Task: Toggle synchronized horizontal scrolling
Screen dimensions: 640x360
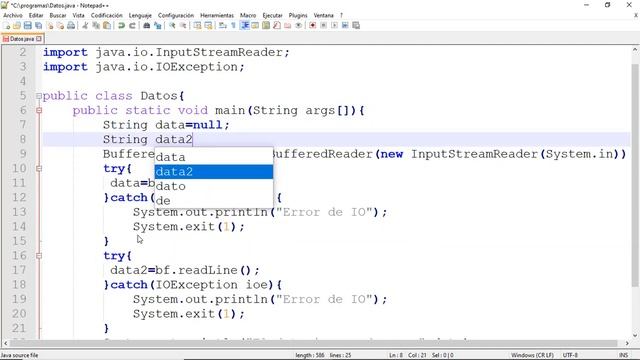Action: (x=208, y=25)
